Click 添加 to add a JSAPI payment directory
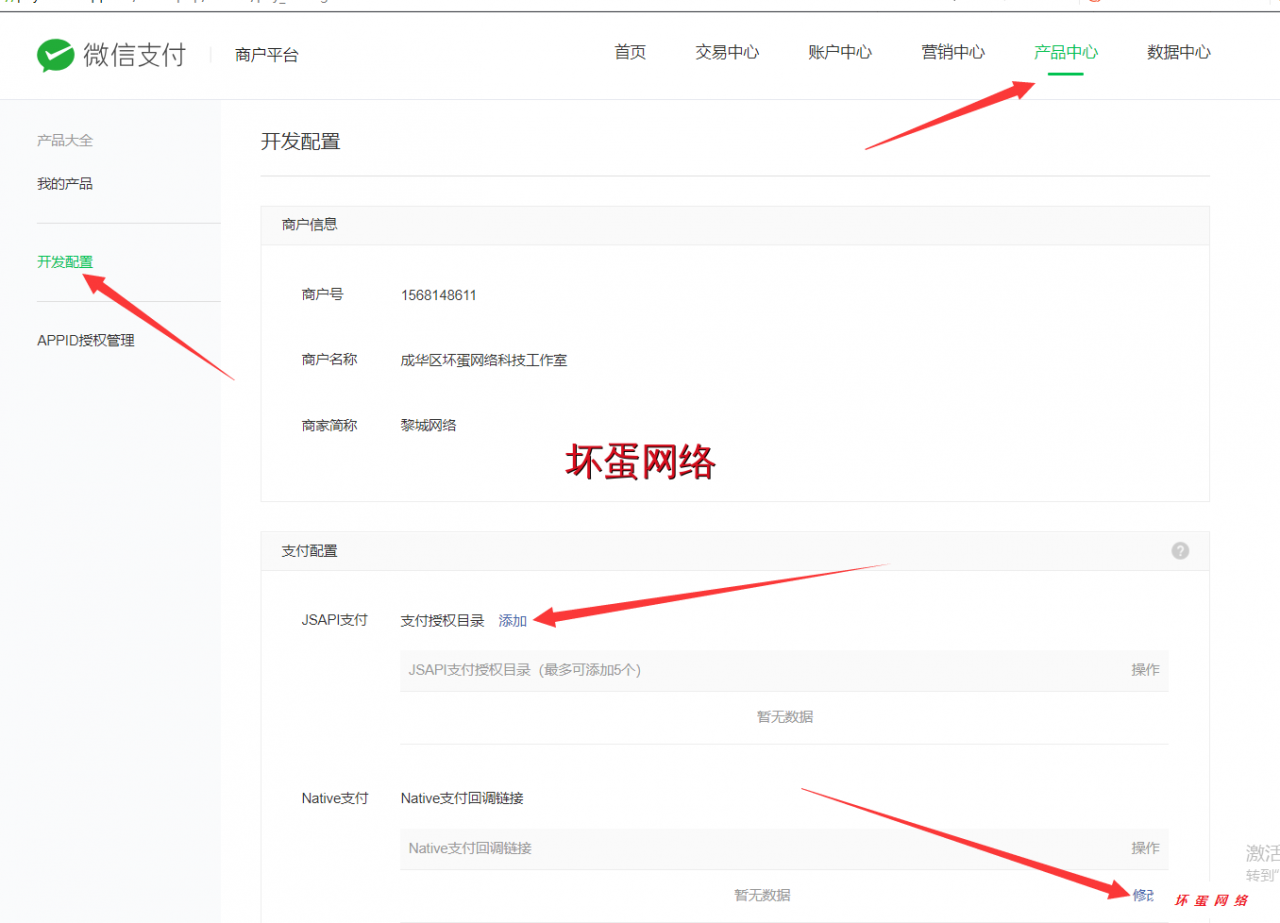 [512, 620]
